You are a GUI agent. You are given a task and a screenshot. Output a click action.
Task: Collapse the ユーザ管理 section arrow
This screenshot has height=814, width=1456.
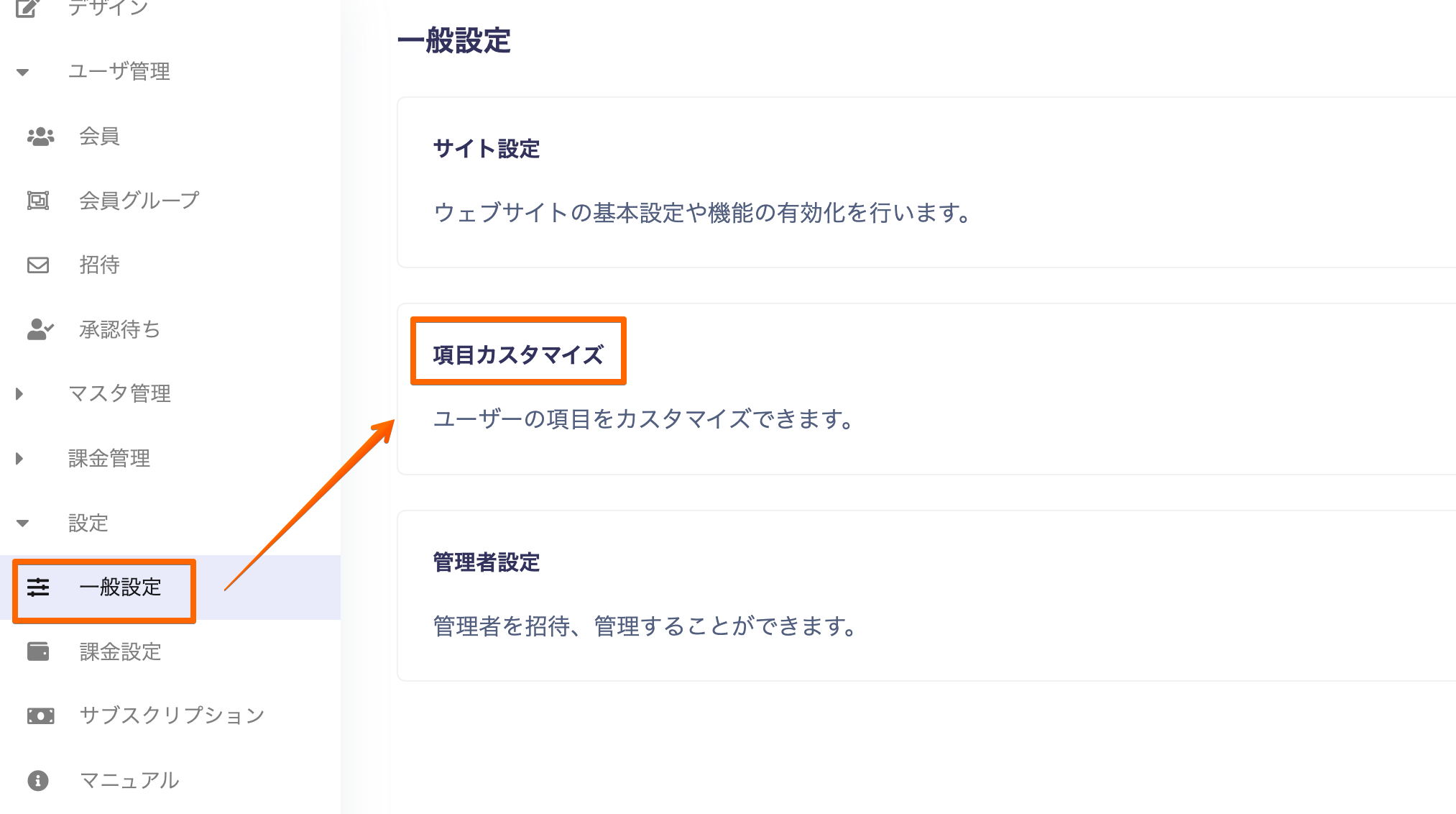[x=22, y=72]
